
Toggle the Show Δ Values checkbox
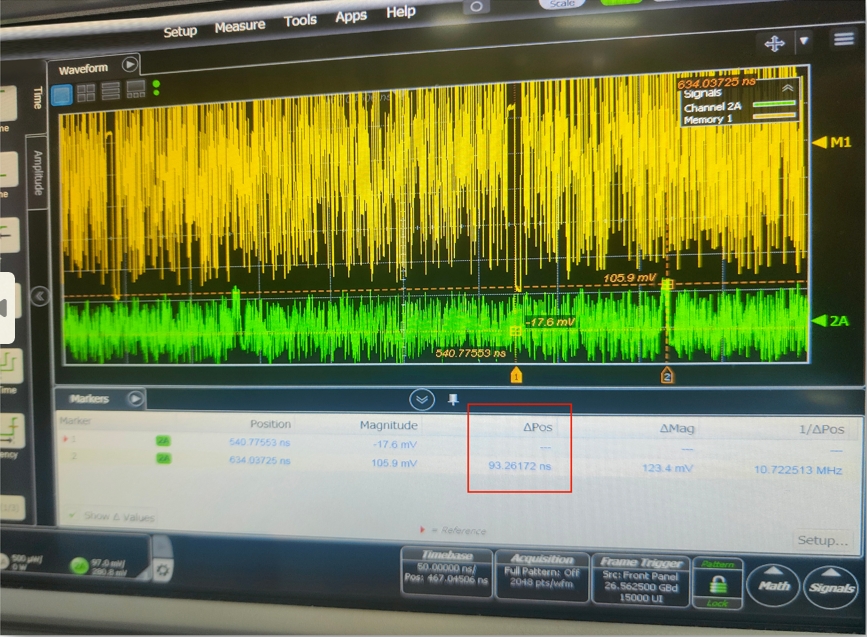[71, 517]
